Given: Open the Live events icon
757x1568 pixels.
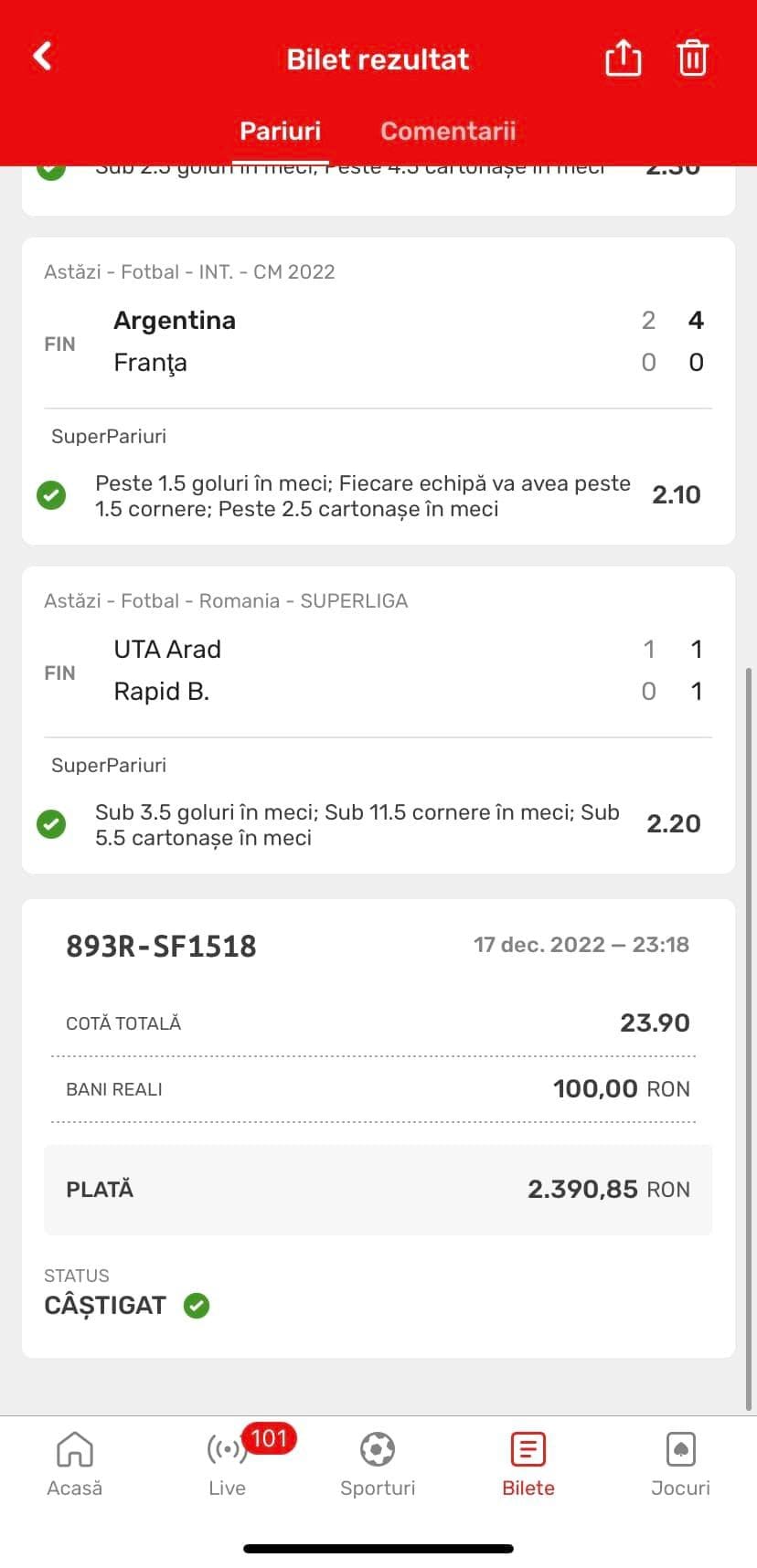Looking at the screenshot, I should 227,1449.
